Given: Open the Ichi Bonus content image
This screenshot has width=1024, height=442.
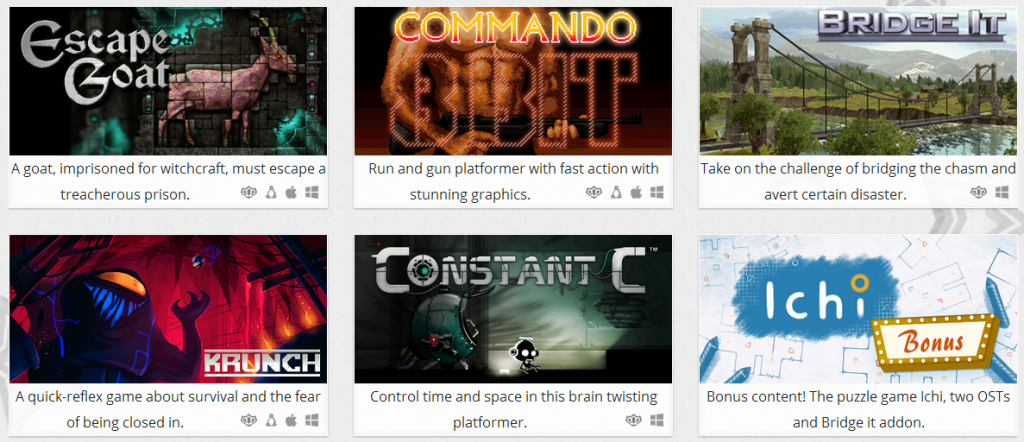Looking at the screenshot, I should click(858, 309).
